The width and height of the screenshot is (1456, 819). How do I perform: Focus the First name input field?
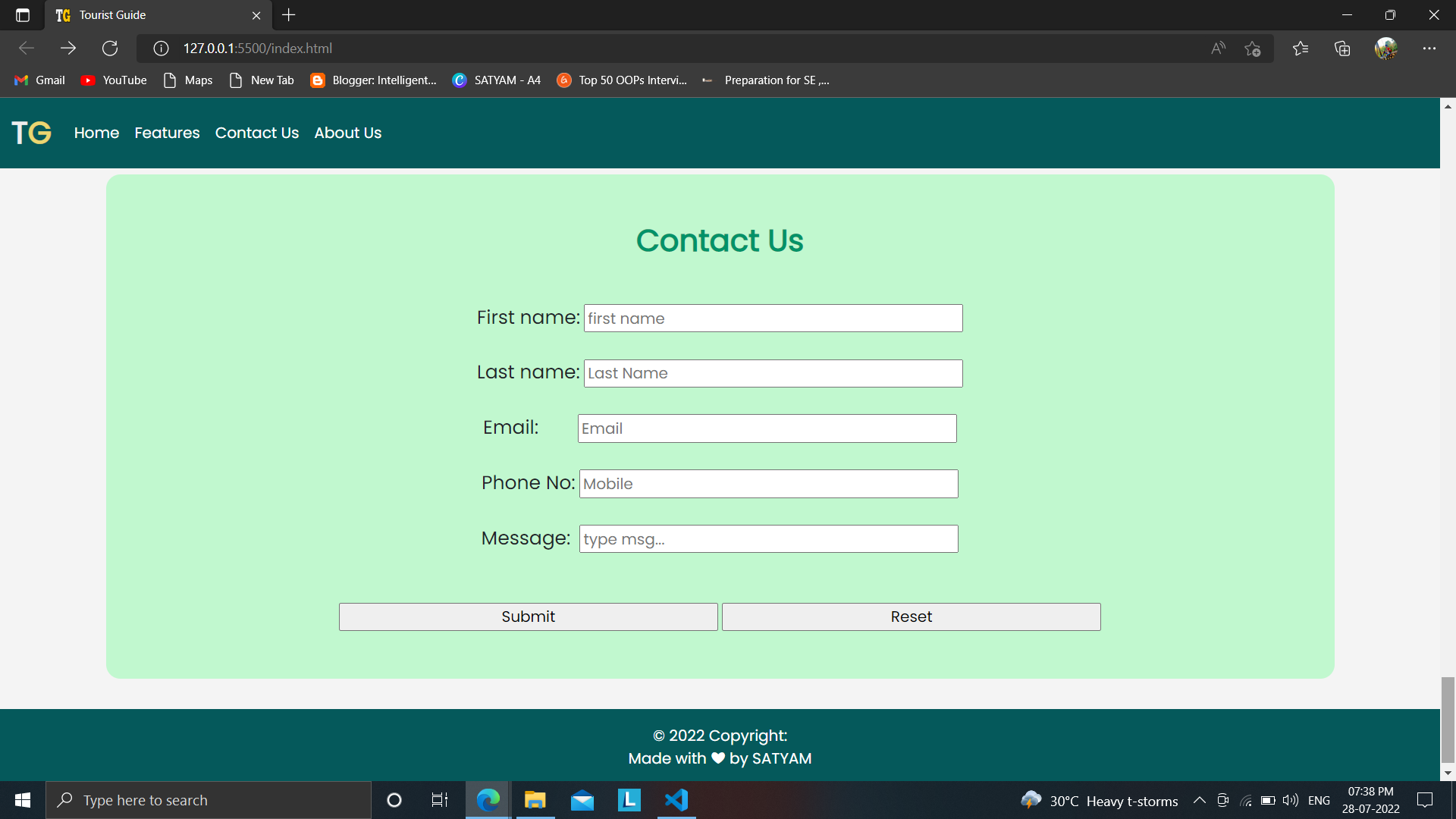tap(773, 318)
